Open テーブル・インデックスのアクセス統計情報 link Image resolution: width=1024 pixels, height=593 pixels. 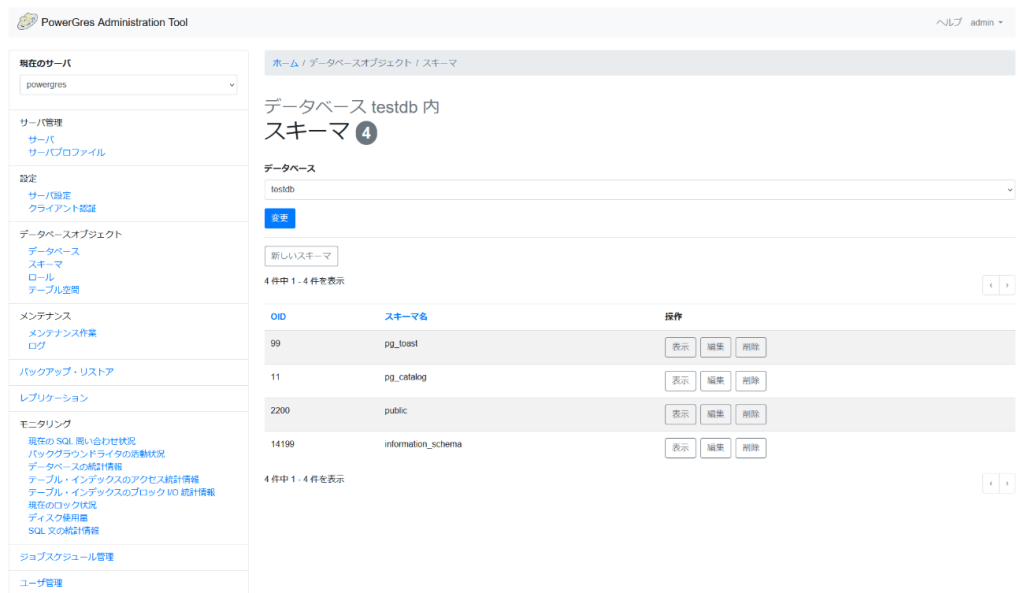pos(114,479)
